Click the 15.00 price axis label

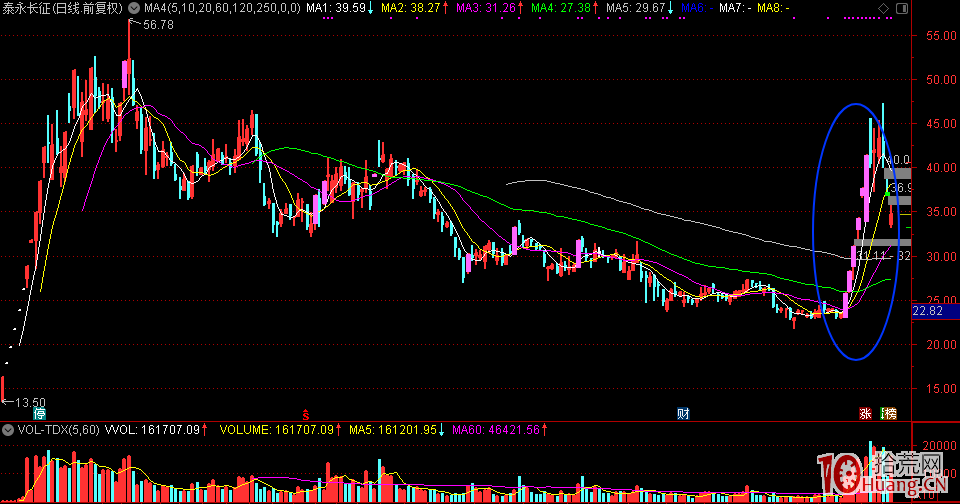pyautogui.click(x=941, y=389)
